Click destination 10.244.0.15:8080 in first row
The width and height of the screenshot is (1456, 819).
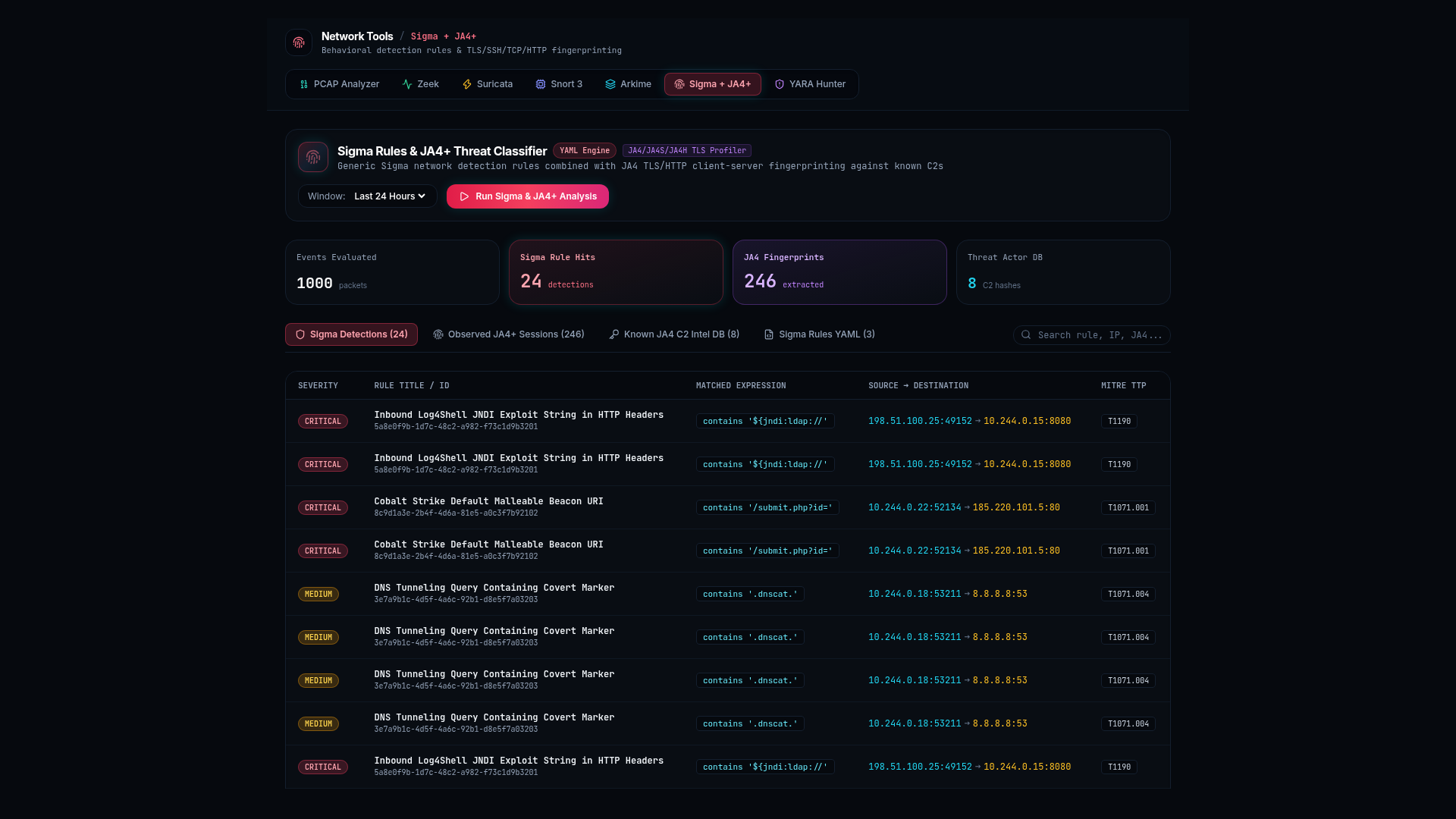[1028, 422]
